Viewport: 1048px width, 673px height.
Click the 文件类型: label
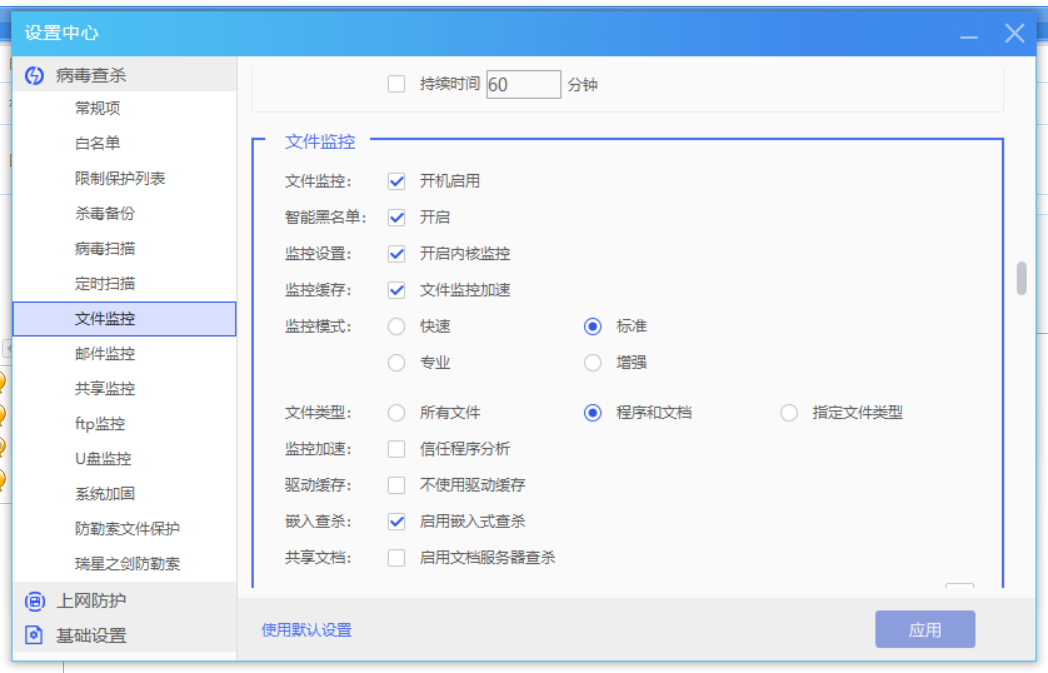[x=318, y=412]
